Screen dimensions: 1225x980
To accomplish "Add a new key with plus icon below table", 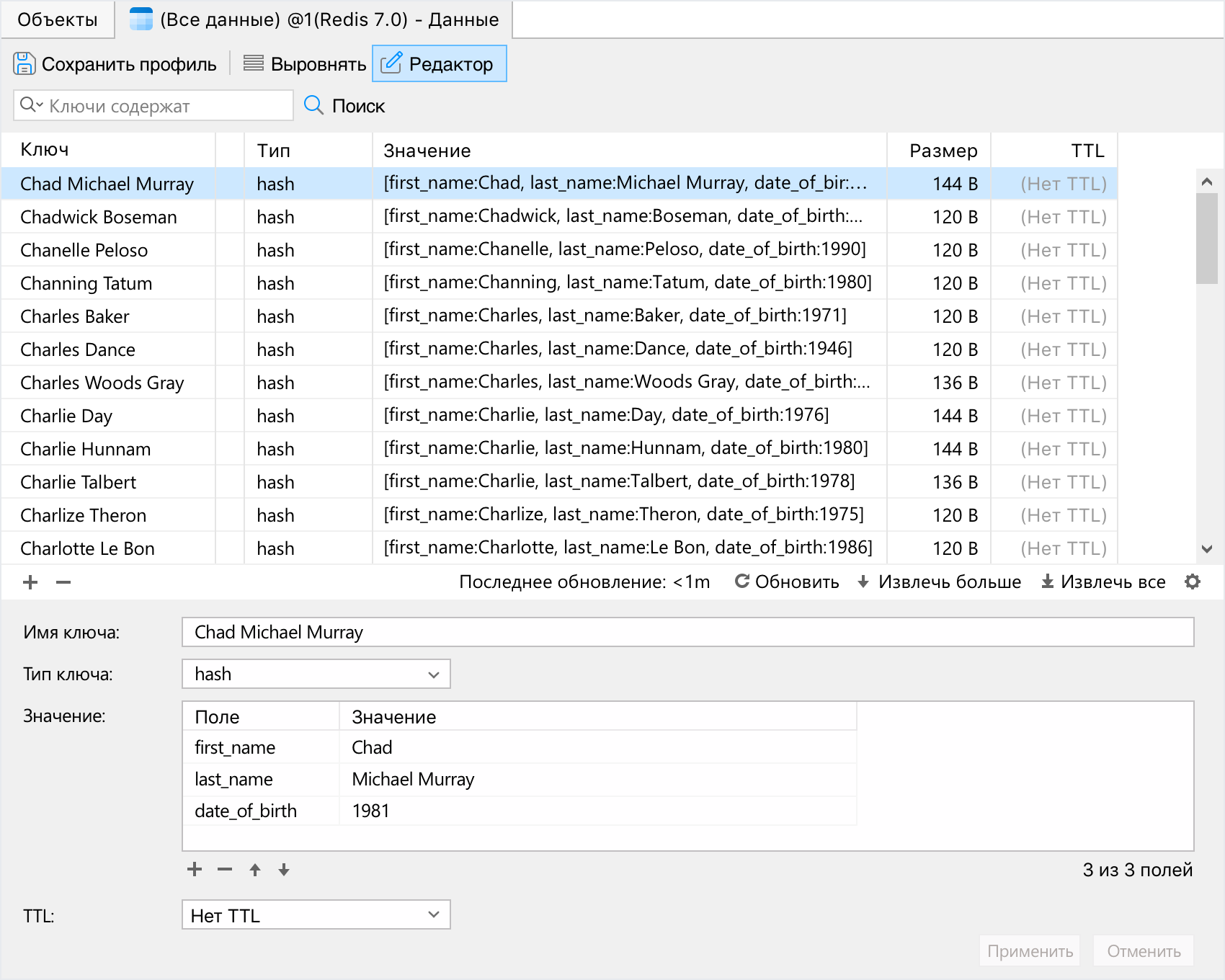I will 30,582.
